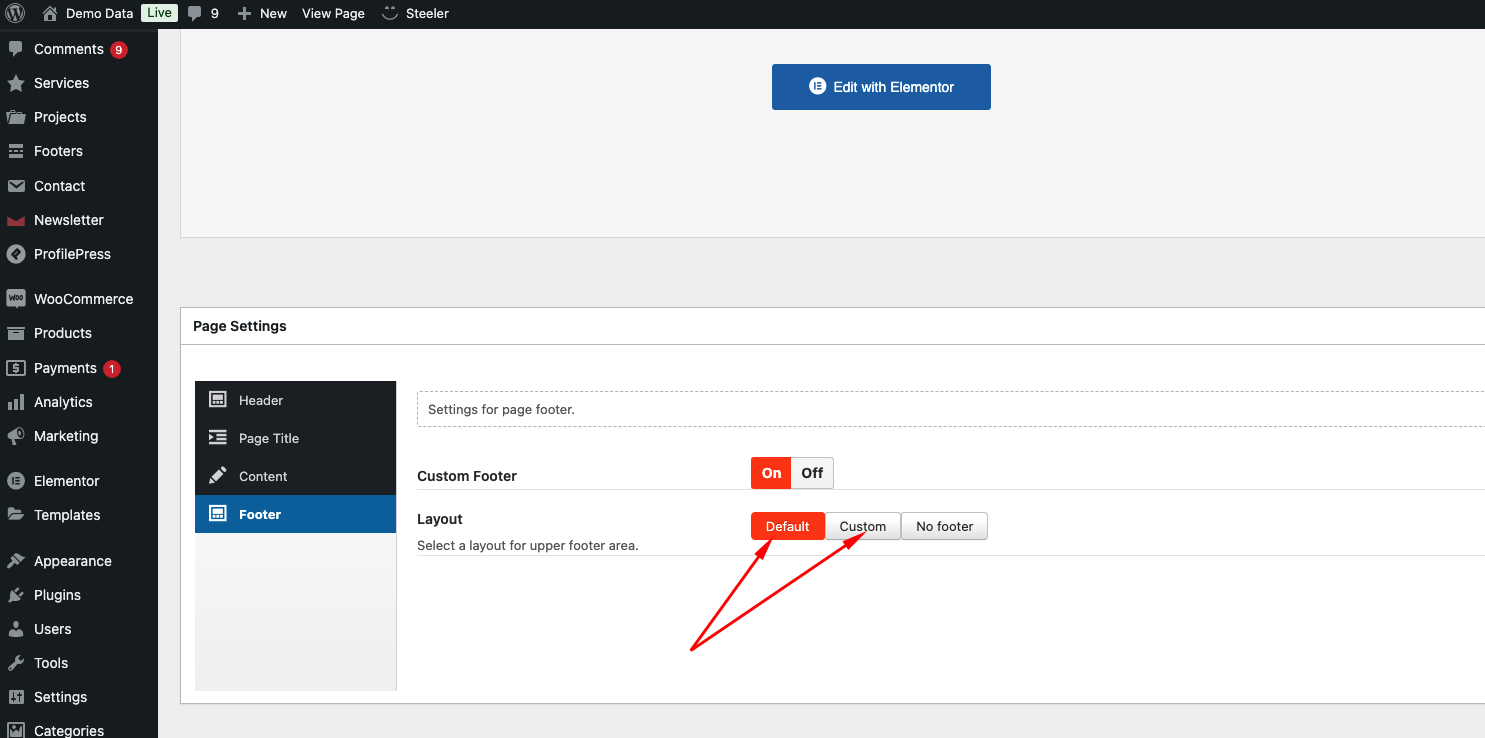Click the Categories sidebar icon

pos(16,730)
